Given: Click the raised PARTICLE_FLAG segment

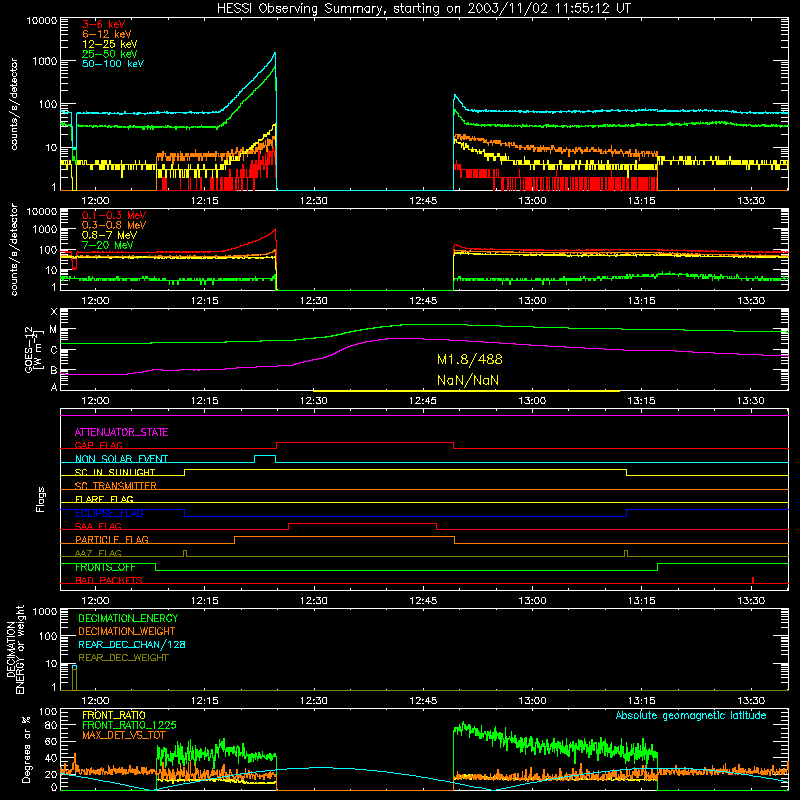Looking at the screenshot, I should (344, 537).
